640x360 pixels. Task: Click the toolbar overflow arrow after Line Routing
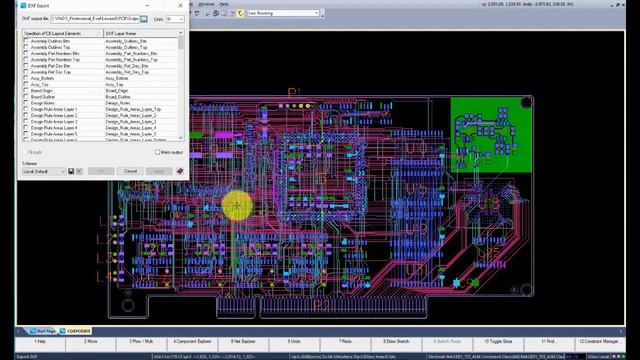pyautogui.click(x=323, y=14)
